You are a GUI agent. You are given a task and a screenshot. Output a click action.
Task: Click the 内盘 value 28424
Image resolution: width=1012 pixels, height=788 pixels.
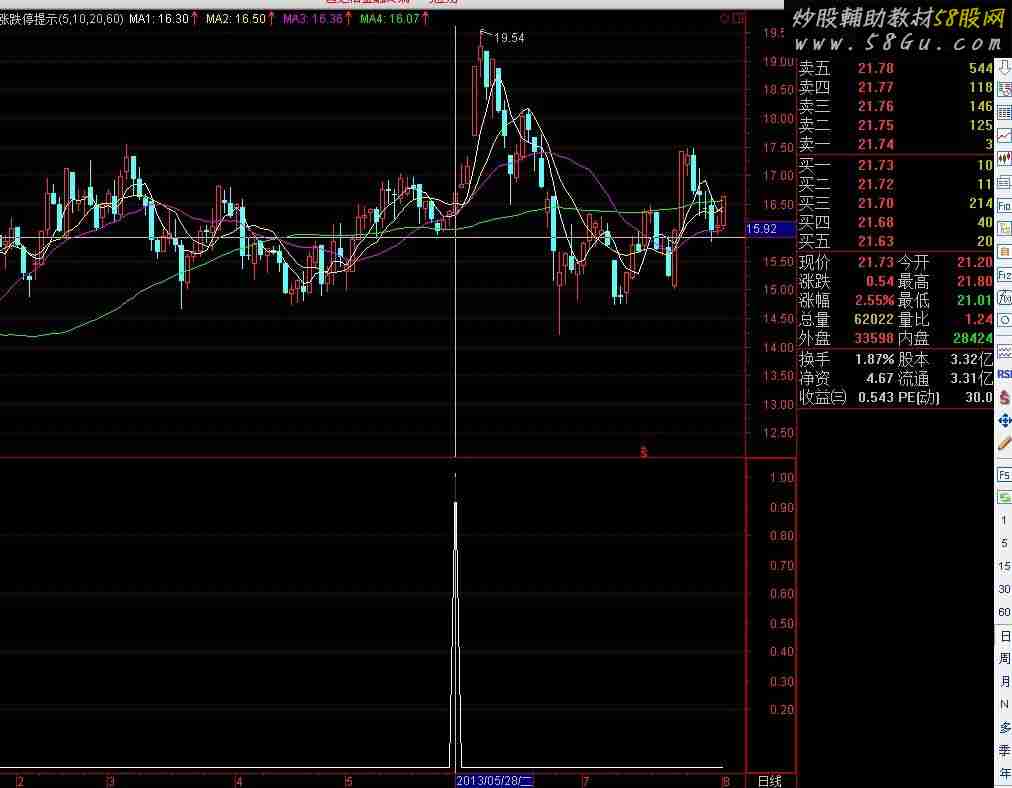(x=973, y=338)
